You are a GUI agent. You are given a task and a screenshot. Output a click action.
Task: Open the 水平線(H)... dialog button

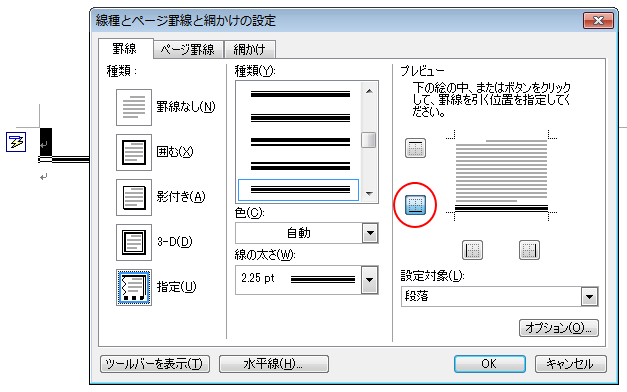(x=274, y=364)
